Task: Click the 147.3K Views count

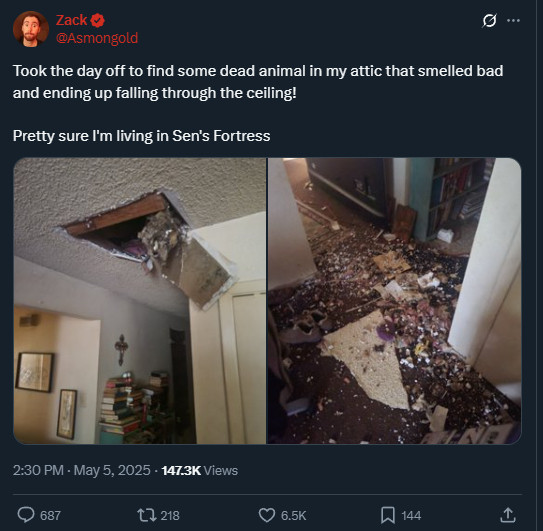Action: pyautogui.click(x=200, y=470)
